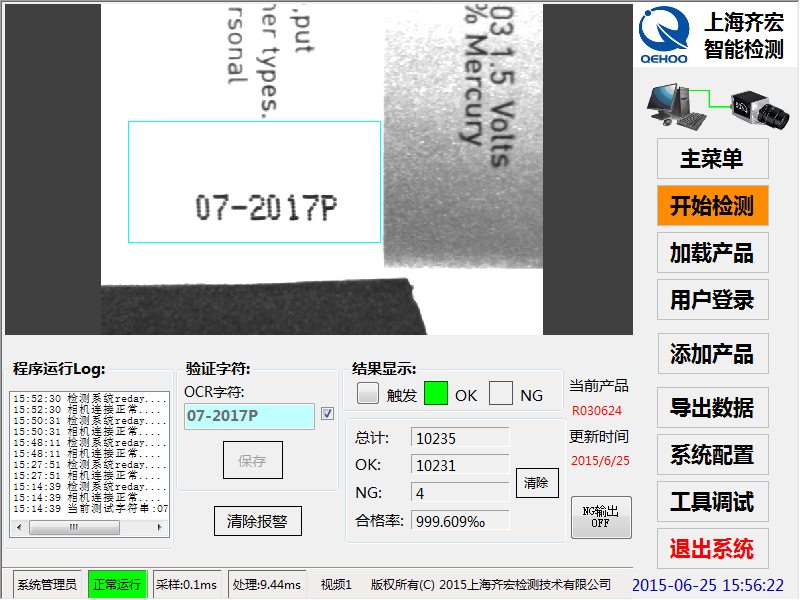Click the 合格率 pass rate field
800x600 pixels.
click(x=460, y=521)
